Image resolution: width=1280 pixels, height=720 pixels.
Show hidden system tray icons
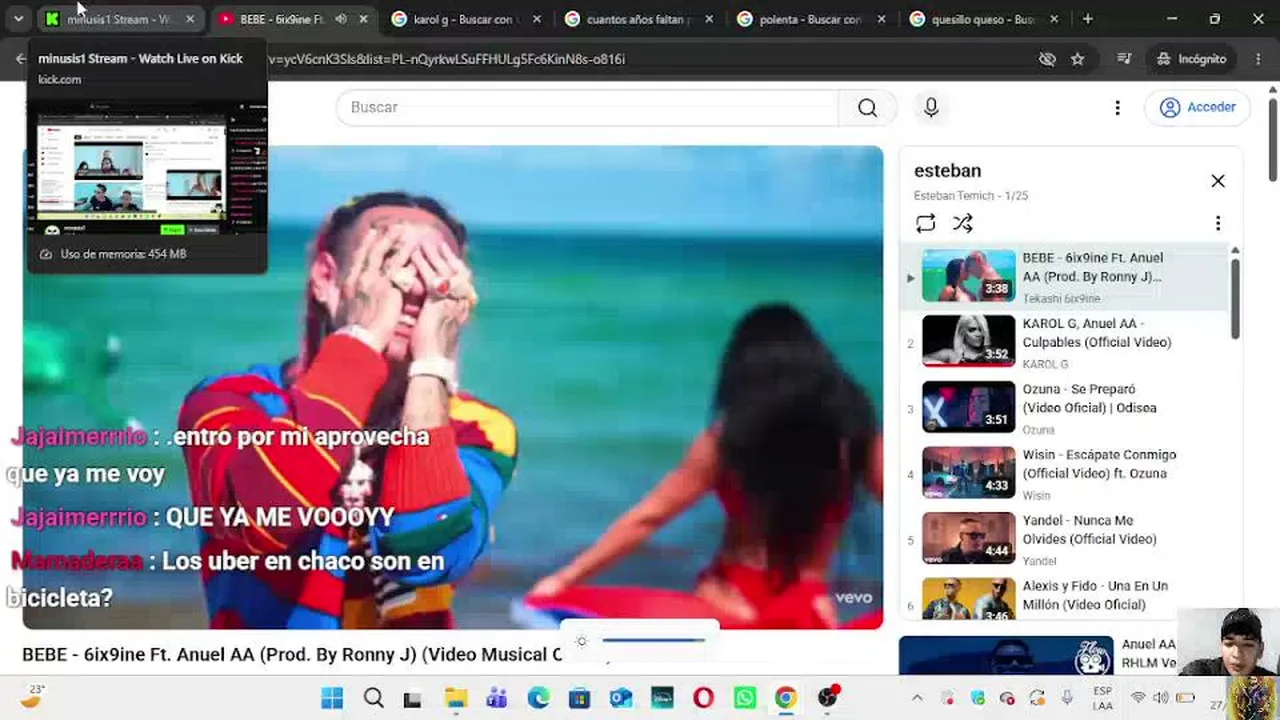point(917,698)
